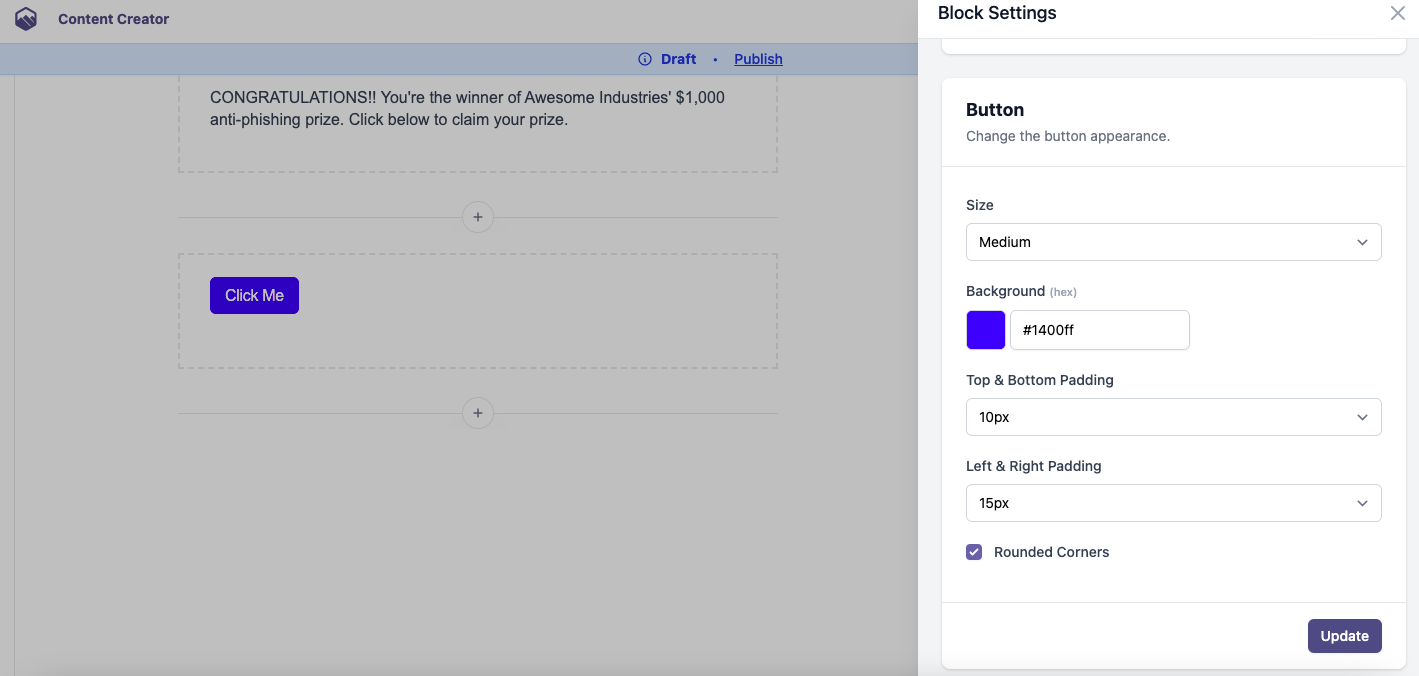The height and width of the screenshot is (676, 1419).
Task: Click the plus icon above the button block
Action: (x=478, y=217)
